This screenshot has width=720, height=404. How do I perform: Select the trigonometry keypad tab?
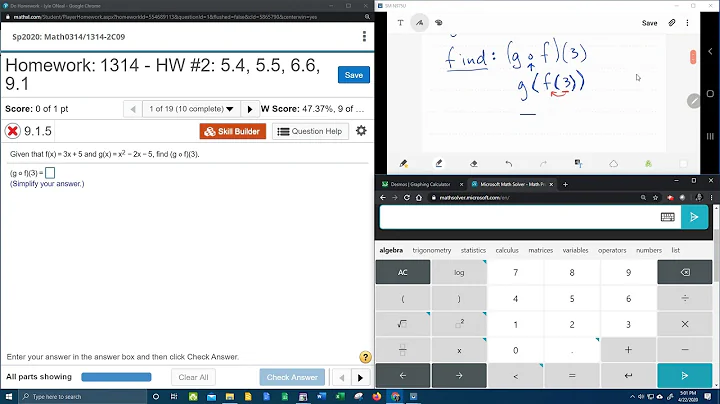point(432,250)
